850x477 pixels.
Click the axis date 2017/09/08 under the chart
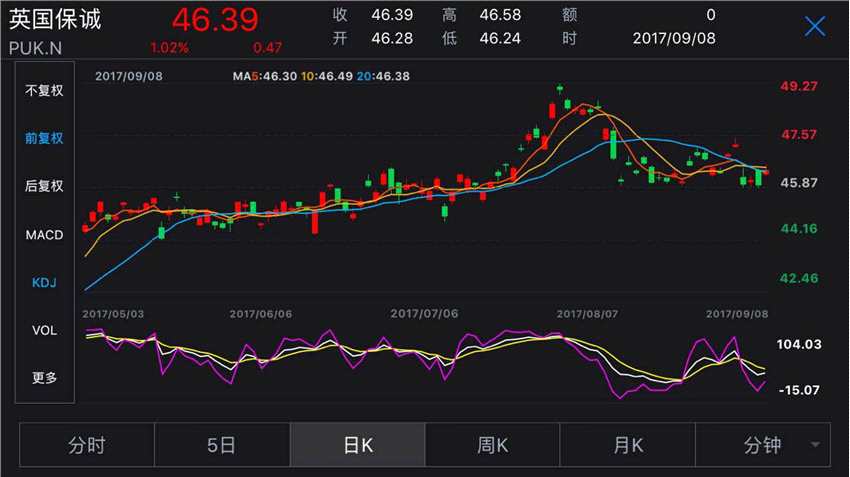click(x=737, y=314)
